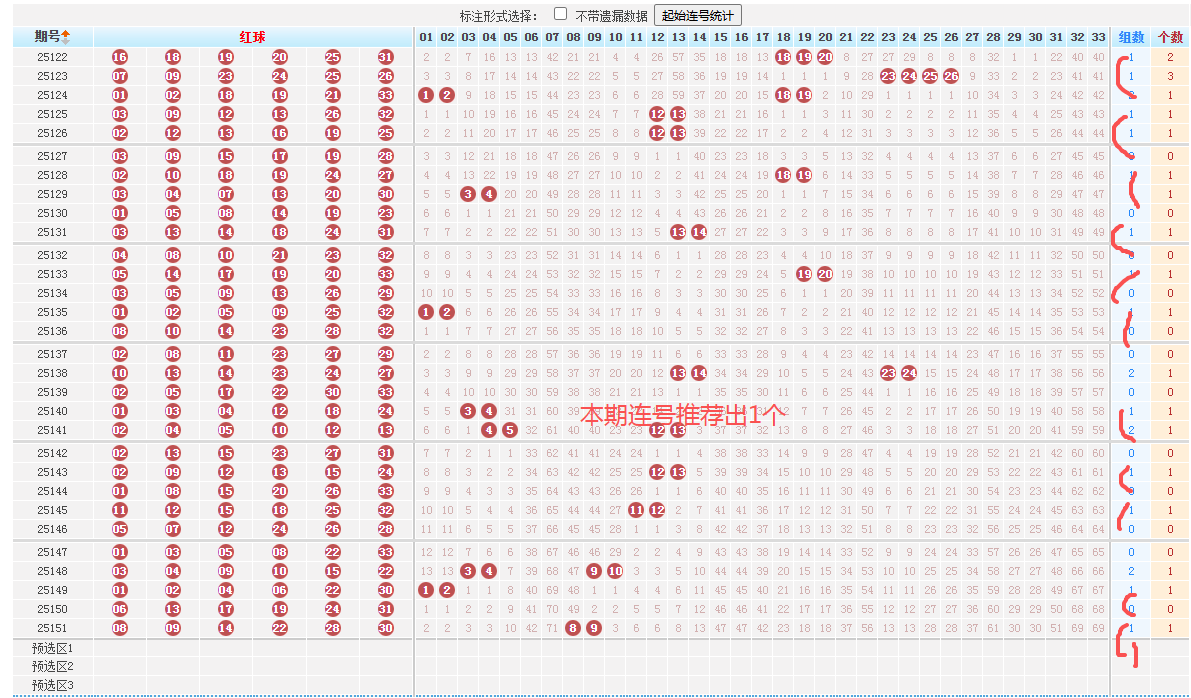Click red ball 31 in period 25122

pos(386,57)
